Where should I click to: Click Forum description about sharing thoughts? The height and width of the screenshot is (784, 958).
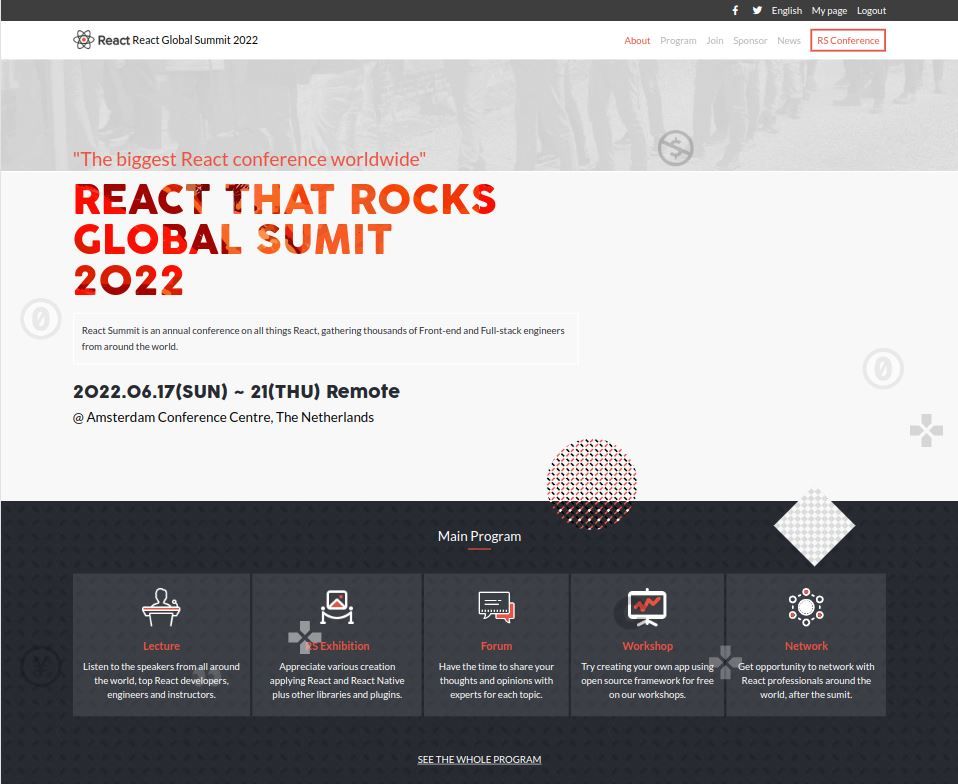(496, 680)
